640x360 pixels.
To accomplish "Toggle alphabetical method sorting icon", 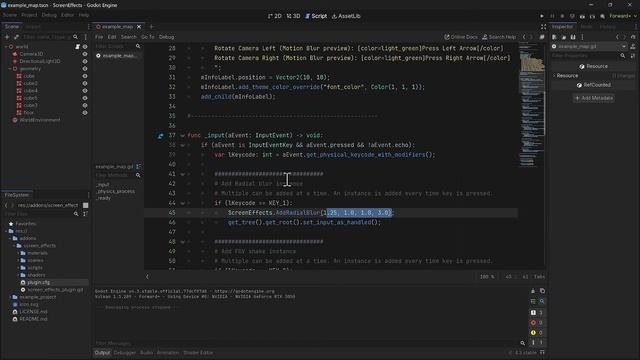I will 138,167.
